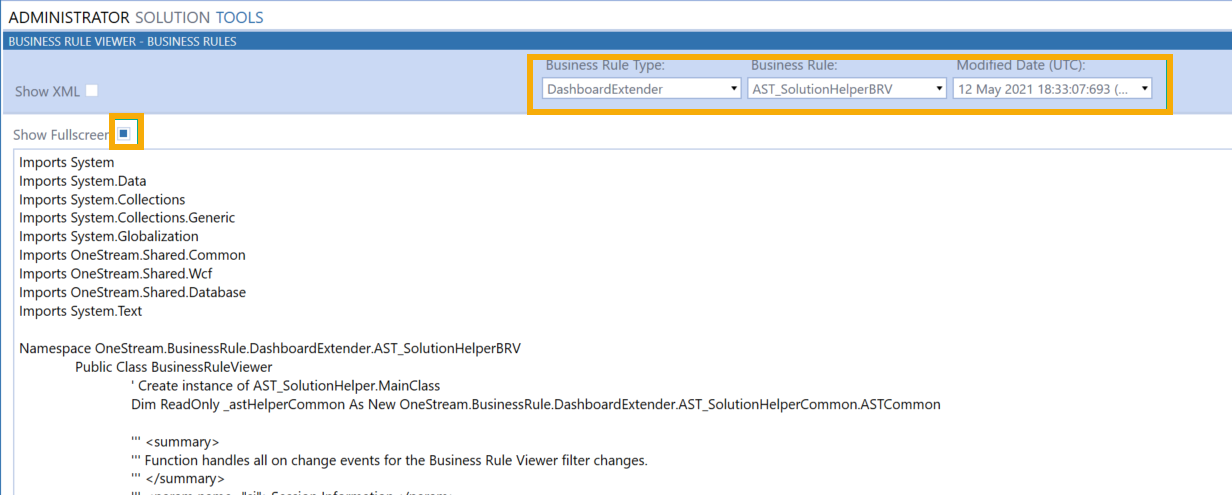Viewport: 1232px width, 495px height.
Task: Click the 'Imports System.Text' line
Action: (x=81, y=311)
